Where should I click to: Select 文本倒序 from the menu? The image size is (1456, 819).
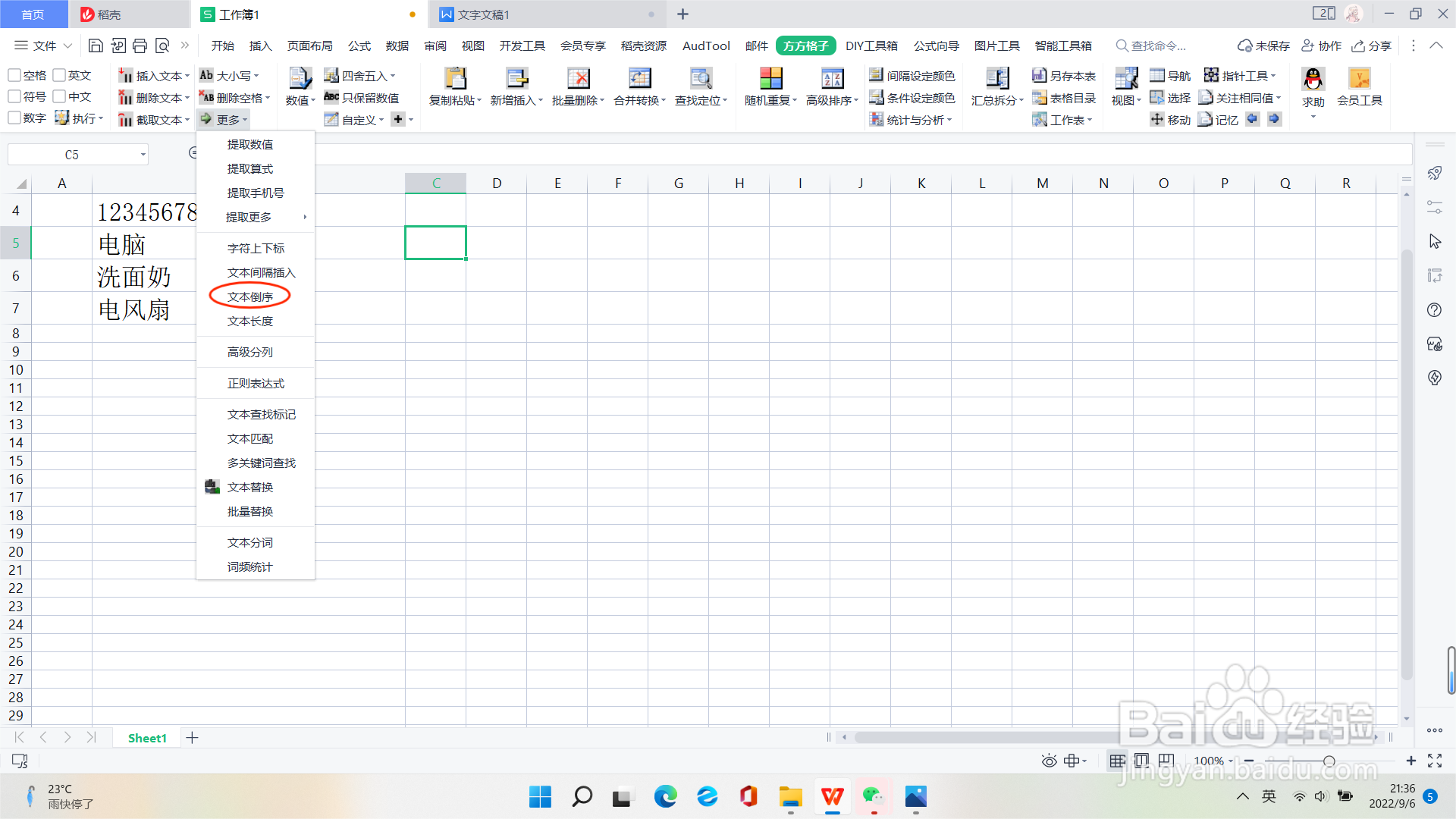tap(250, 297)
